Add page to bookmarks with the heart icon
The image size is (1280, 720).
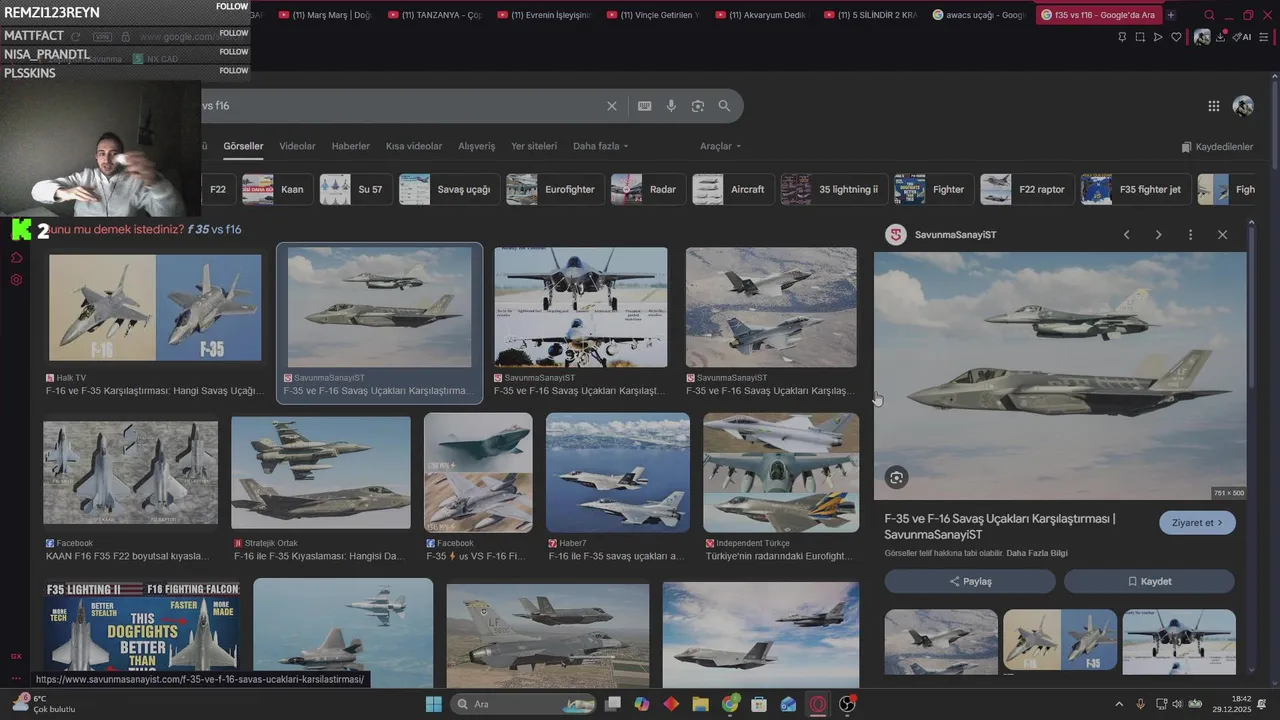point(1177,37)
